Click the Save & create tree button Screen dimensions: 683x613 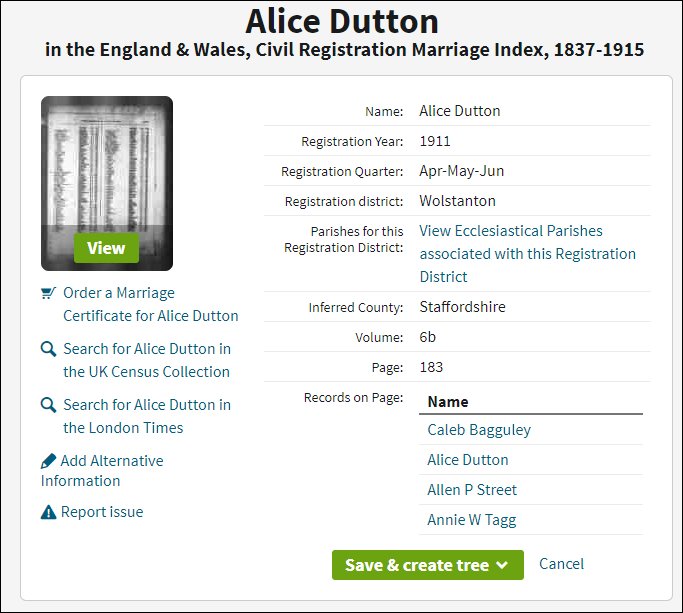pos(416,565)
